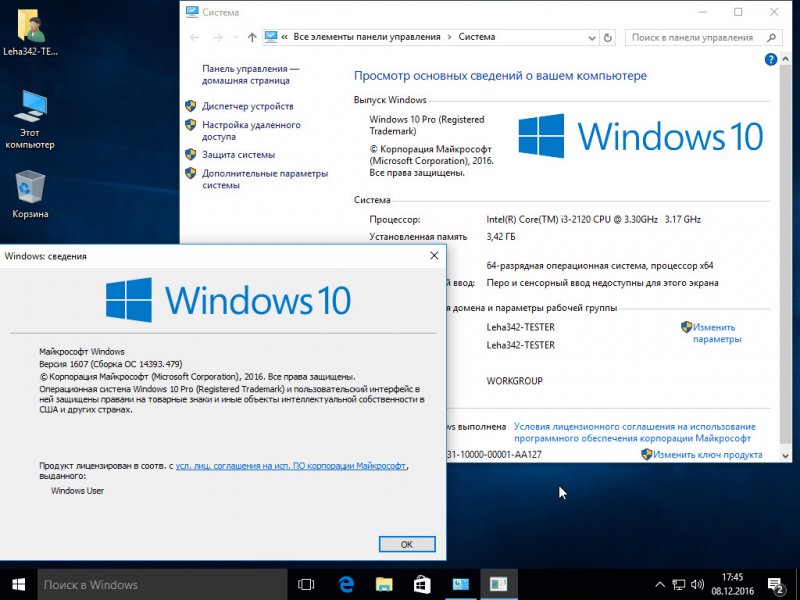
Task: Select Версия 1607 build text in winver
Action: pyautogui.click(x=111, y=364)
